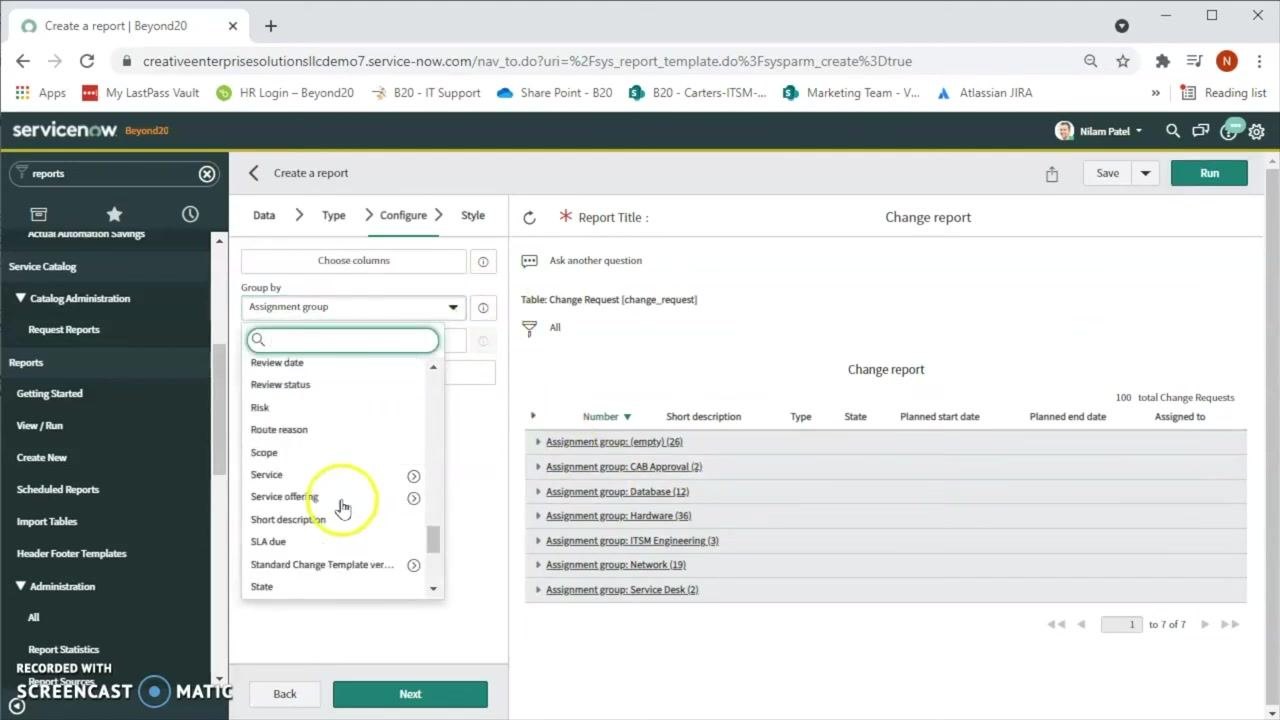The height and width of the screenshot is (720, 1280).
Task: Open Create New report module
Action: click(42, 457)
